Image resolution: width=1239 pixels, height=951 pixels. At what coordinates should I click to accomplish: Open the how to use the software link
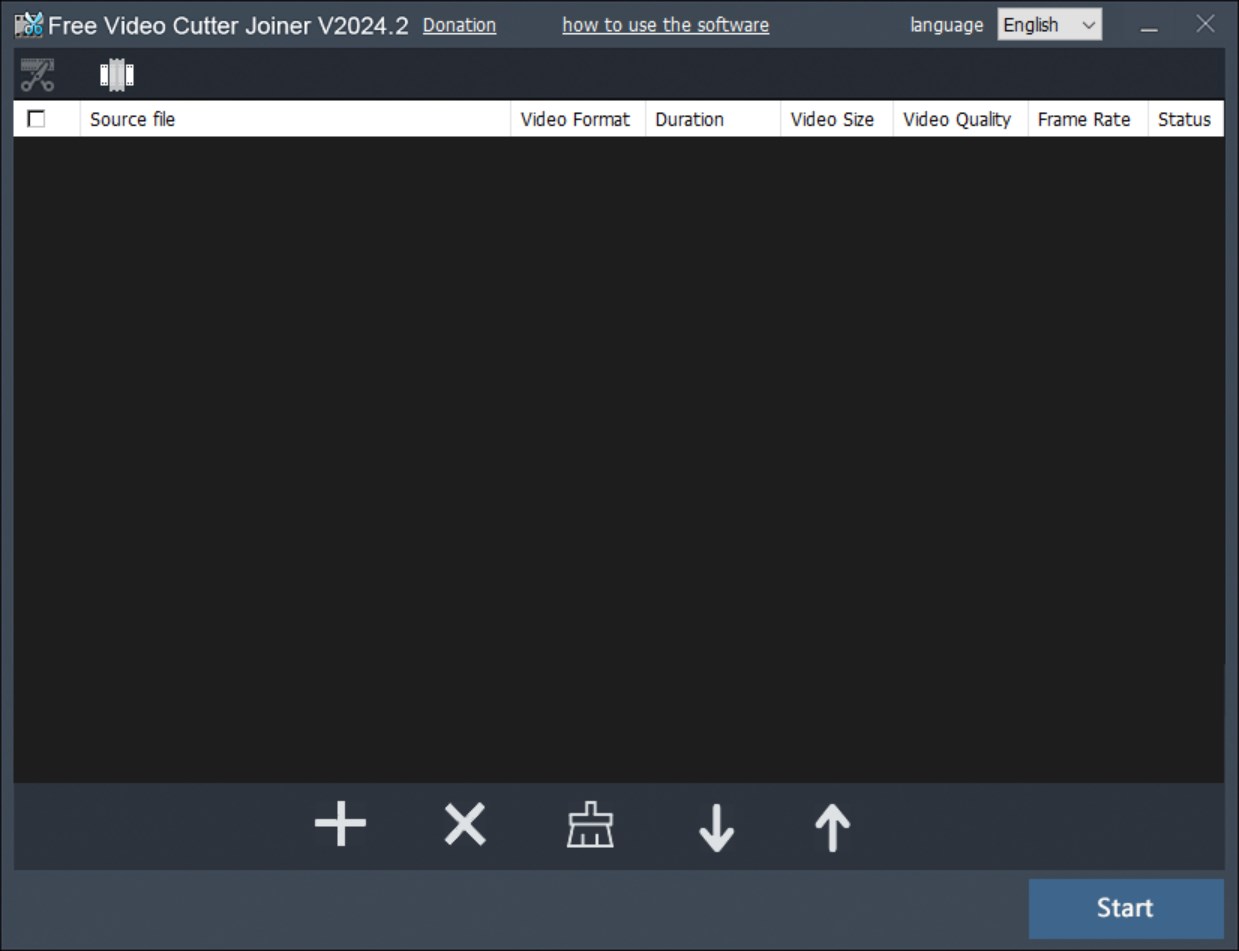coord(665,24)
